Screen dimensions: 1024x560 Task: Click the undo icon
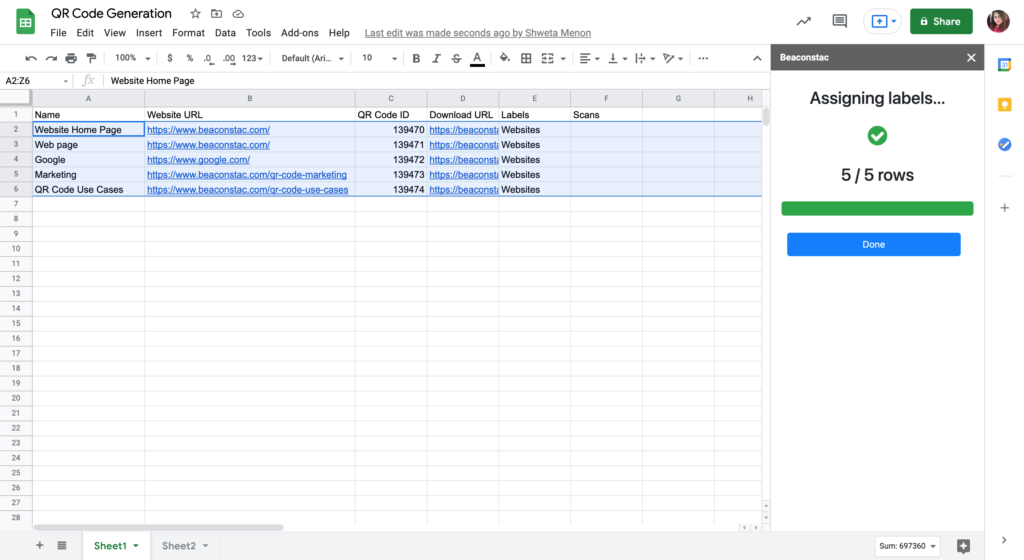click(31, 58)
